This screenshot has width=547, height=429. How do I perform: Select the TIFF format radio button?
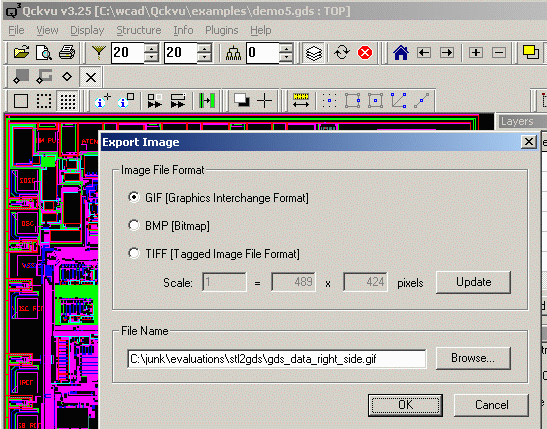click(134, 253)
